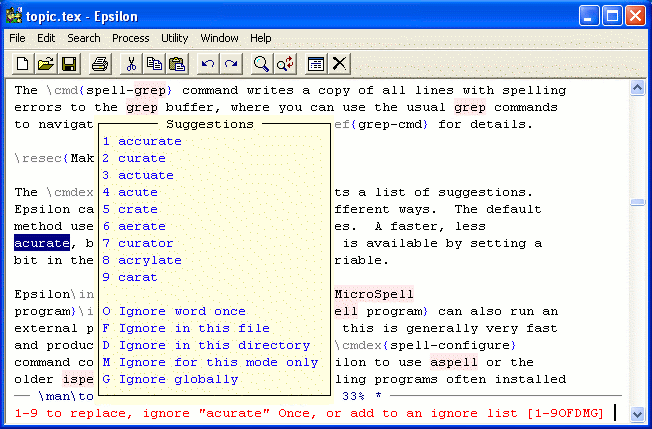Open search with the magnifying glass icon
The width and height of the screenshot is (652, 429).
point(261,64)
